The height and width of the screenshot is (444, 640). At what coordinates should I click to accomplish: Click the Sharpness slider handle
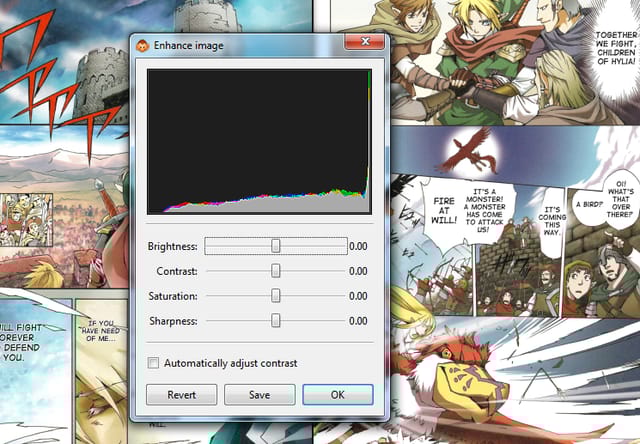click(276, 321)
